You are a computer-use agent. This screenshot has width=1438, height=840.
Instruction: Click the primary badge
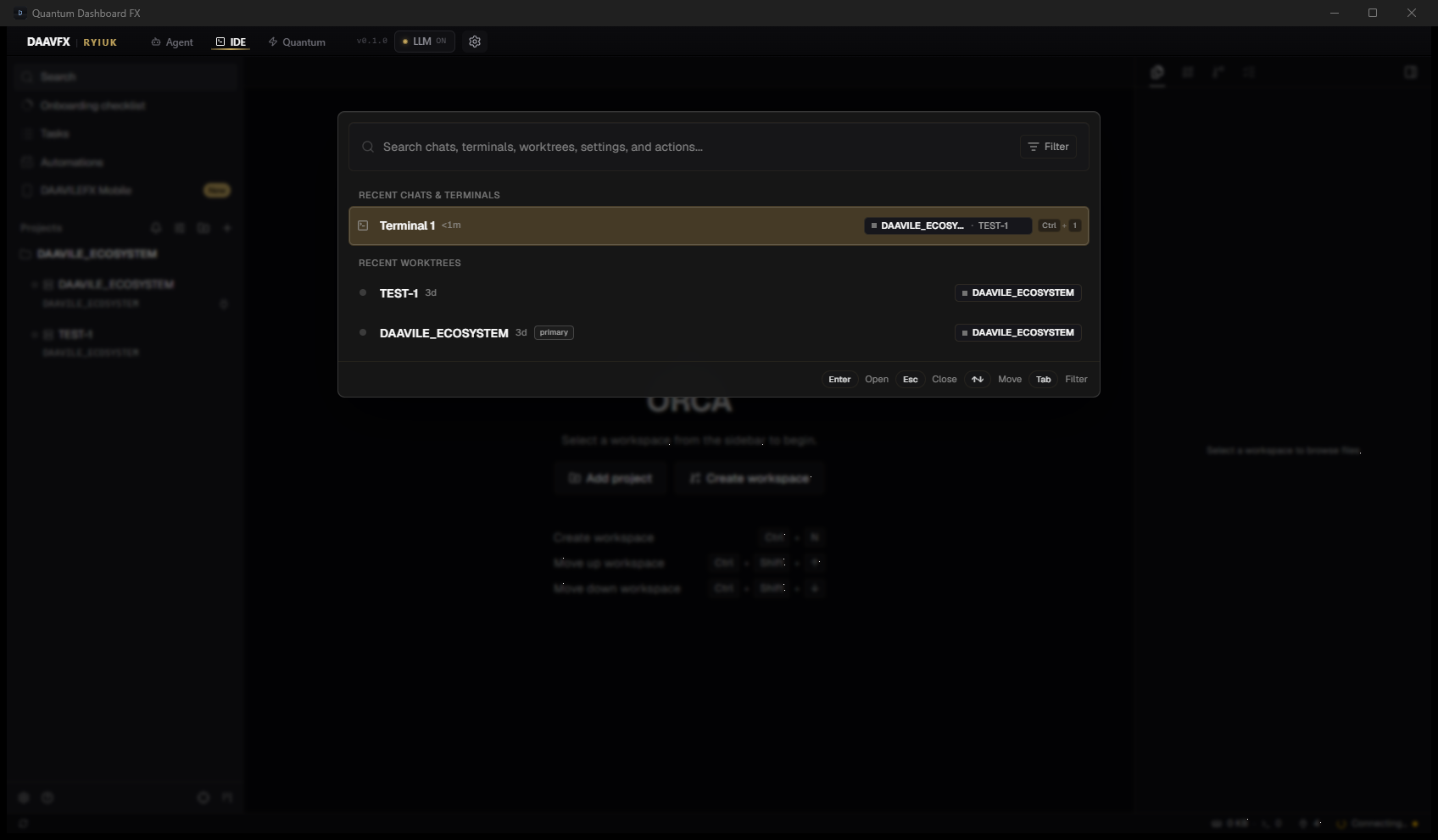(554, 332)
